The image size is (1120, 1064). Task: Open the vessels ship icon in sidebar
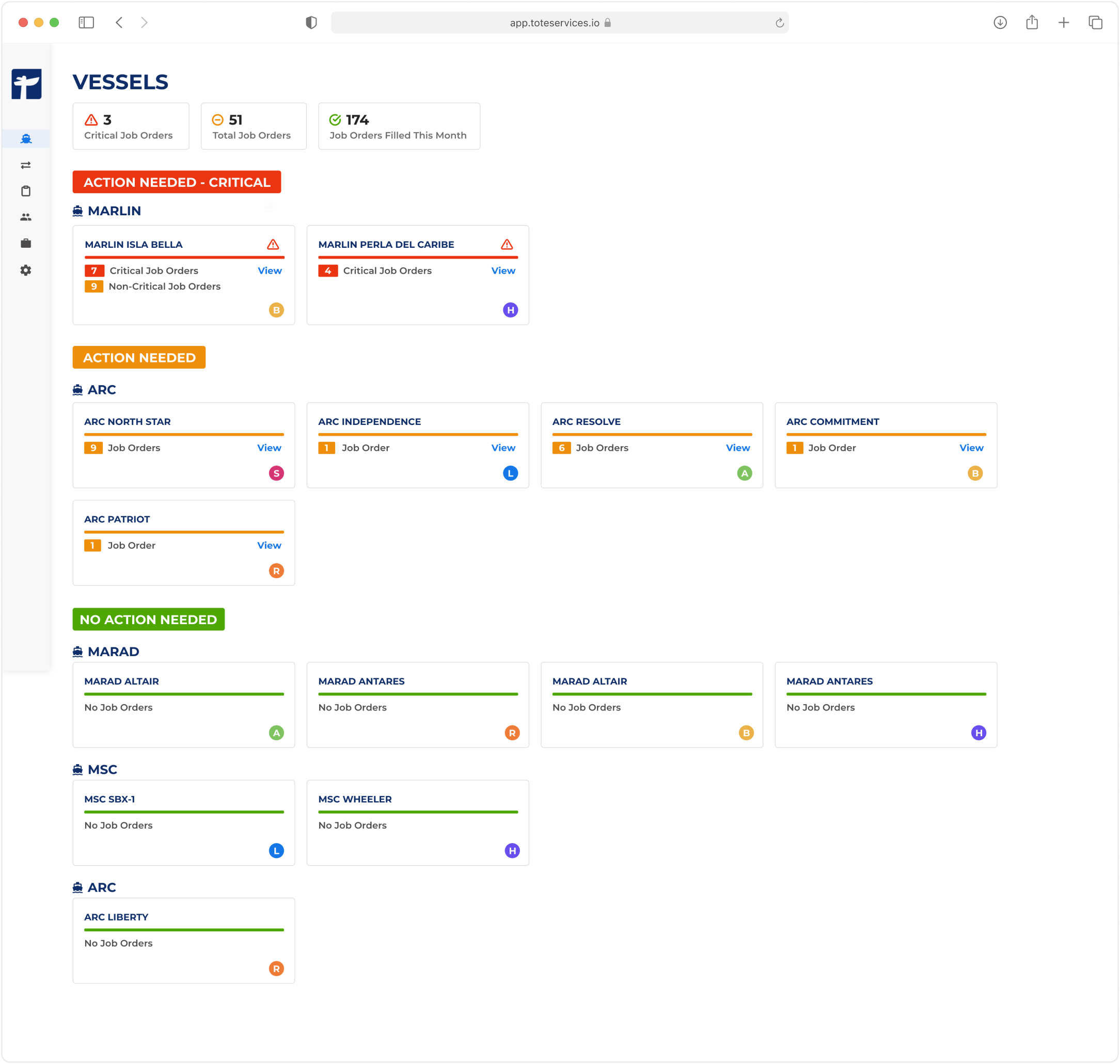pos(25,139)
